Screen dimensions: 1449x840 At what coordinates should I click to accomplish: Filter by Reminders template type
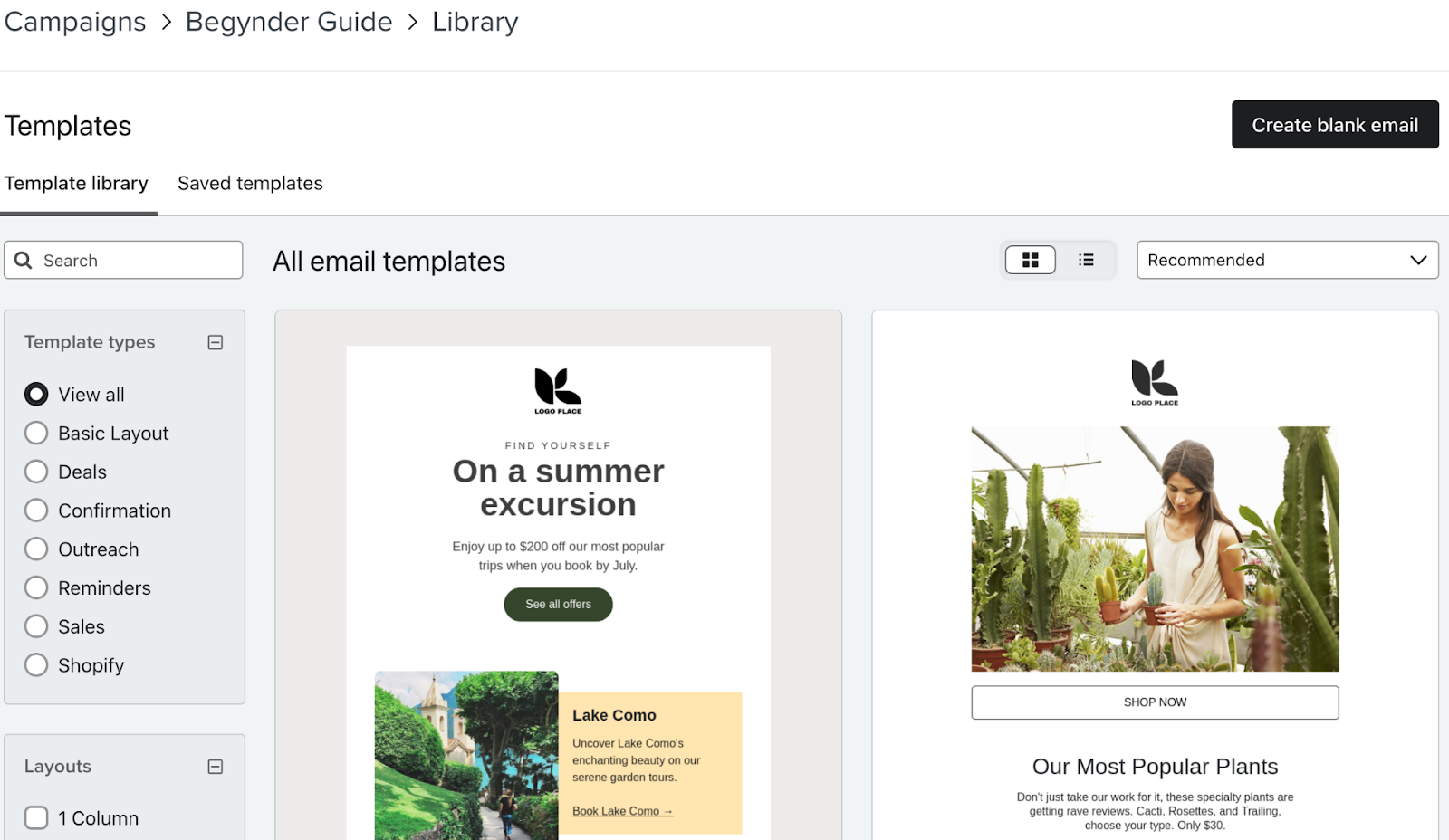(36, 587)
